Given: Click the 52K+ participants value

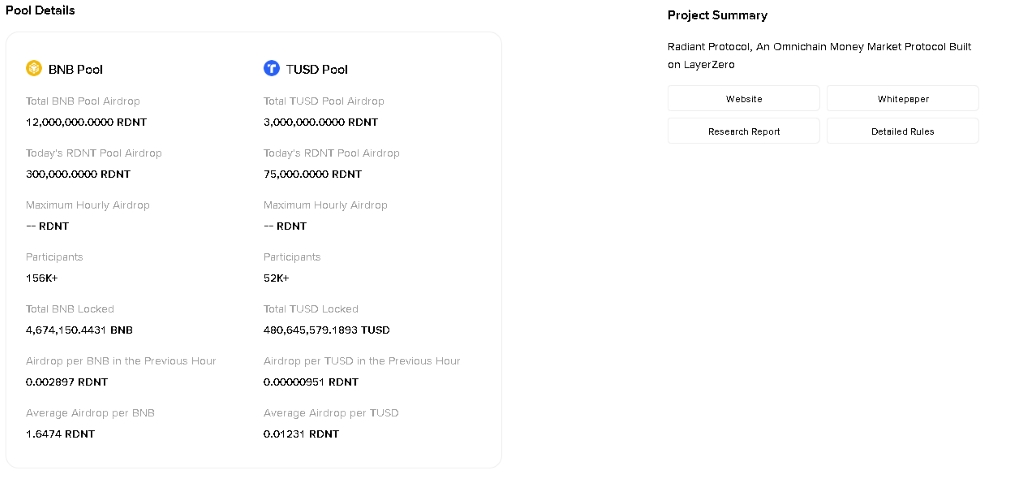Looking at the screenshot, I should [276, 278].
